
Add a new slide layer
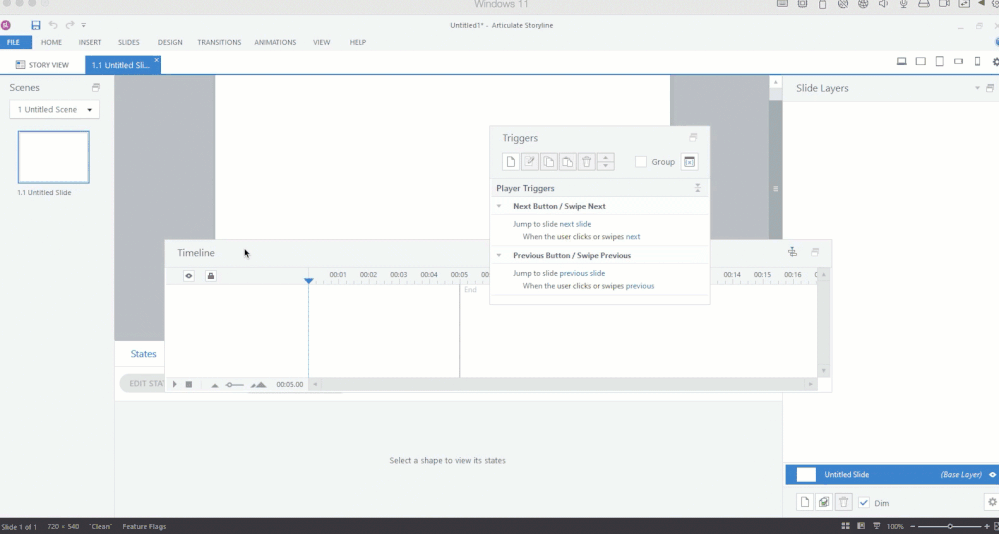pyautogui.click(x=805, y=503)
